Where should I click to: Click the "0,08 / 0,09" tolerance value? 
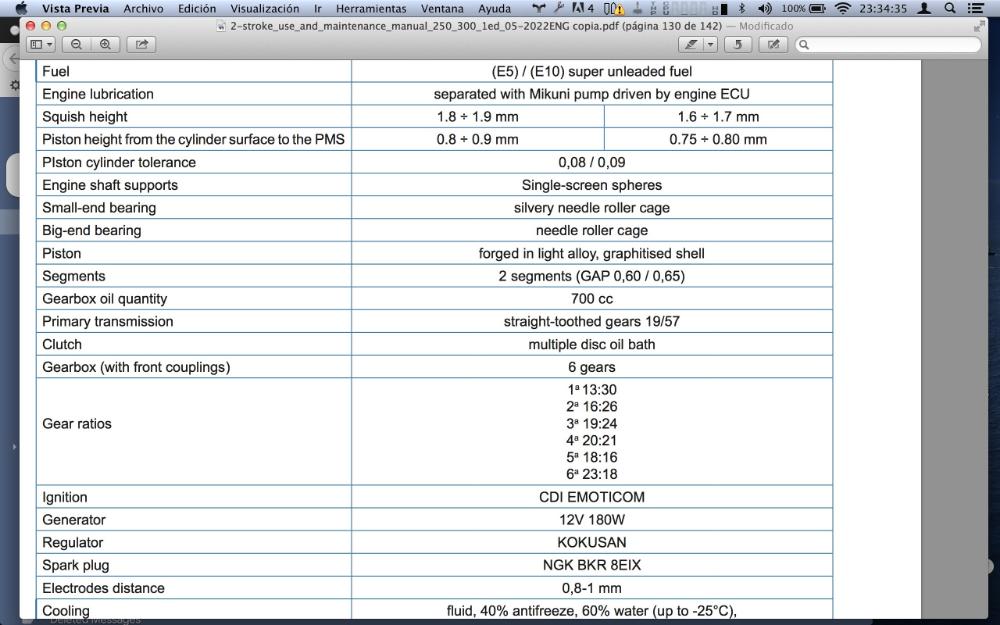point(591,162)
